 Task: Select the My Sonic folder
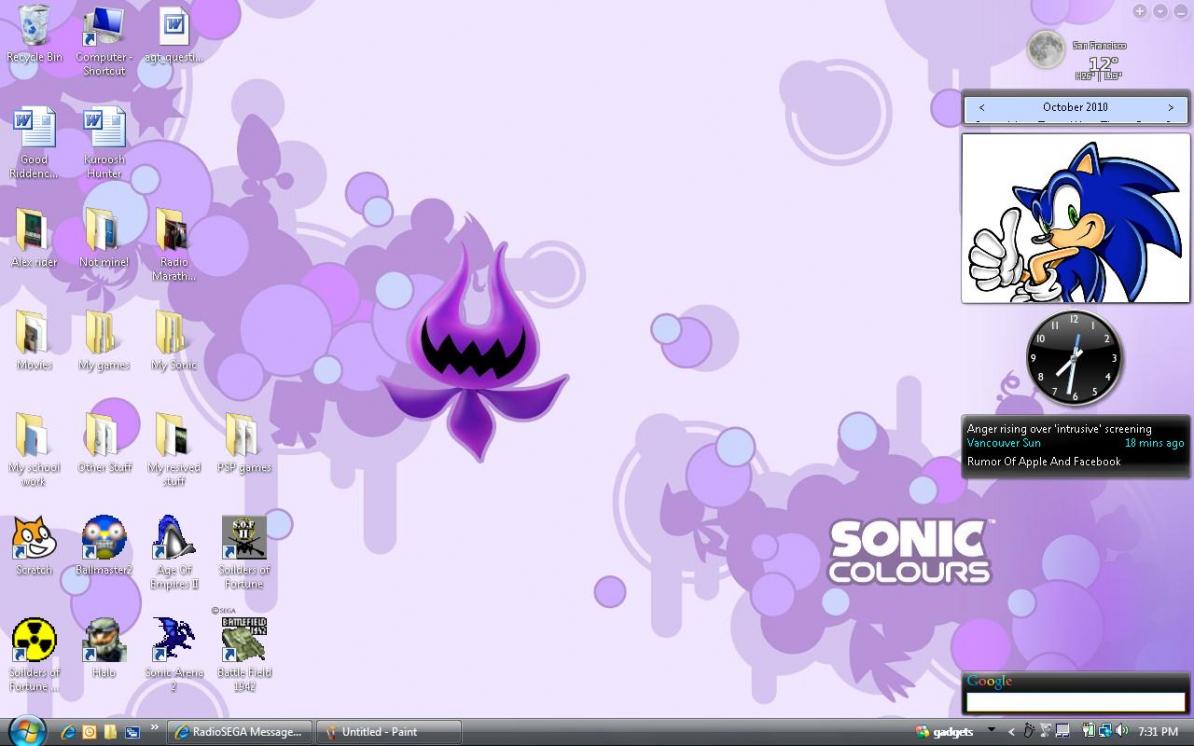click(x=174, y=340)
